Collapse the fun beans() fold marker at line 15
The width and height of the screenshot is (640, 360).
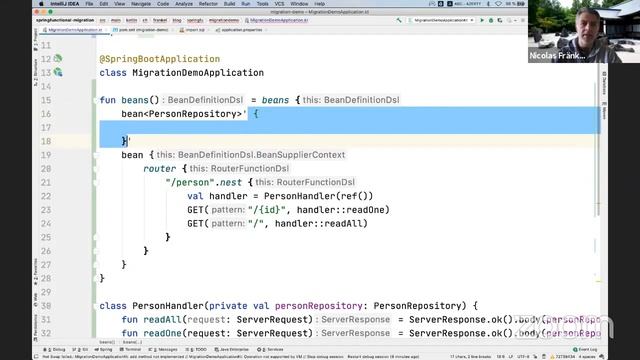[96, 100]
